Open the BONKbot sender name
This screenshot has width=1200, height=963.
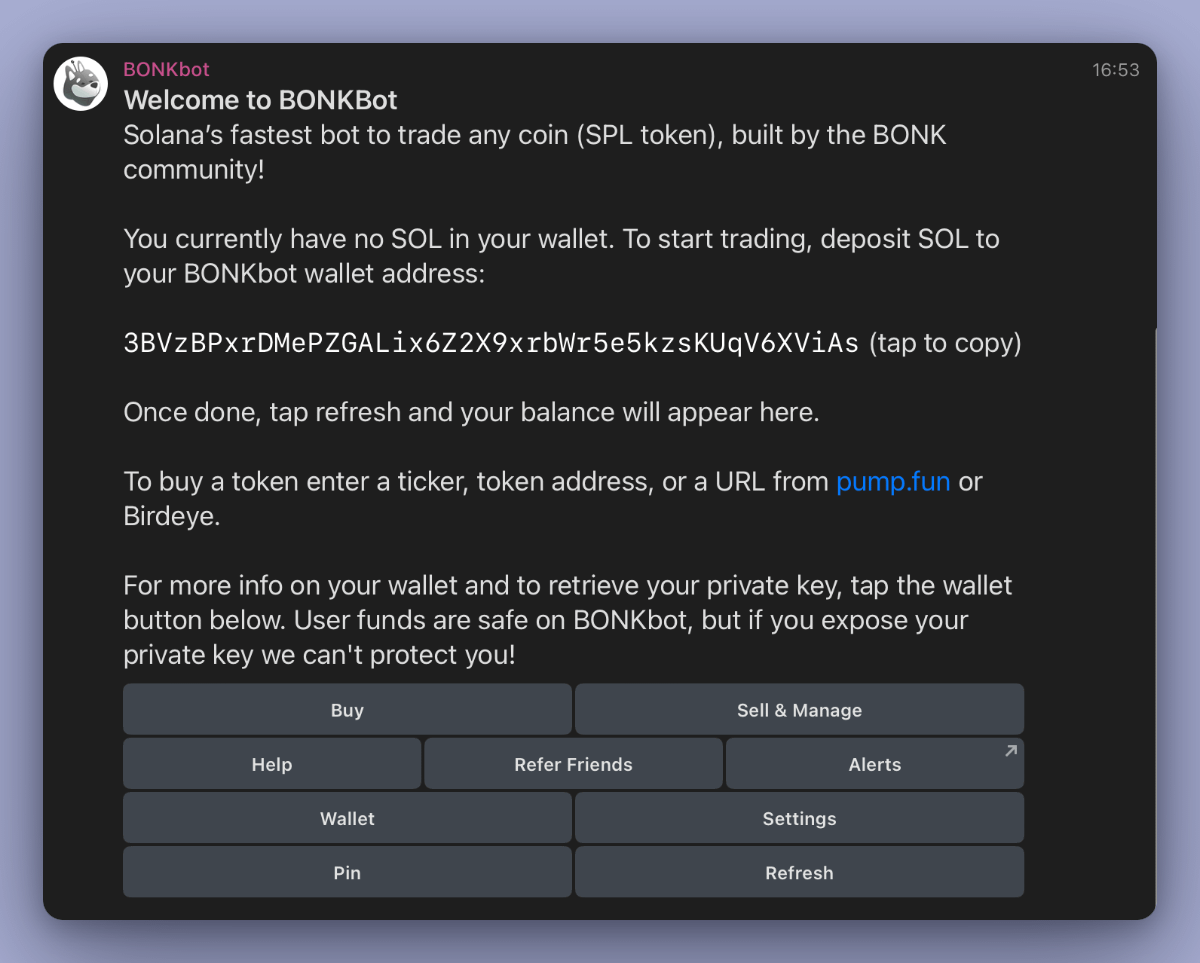[166, 69]
